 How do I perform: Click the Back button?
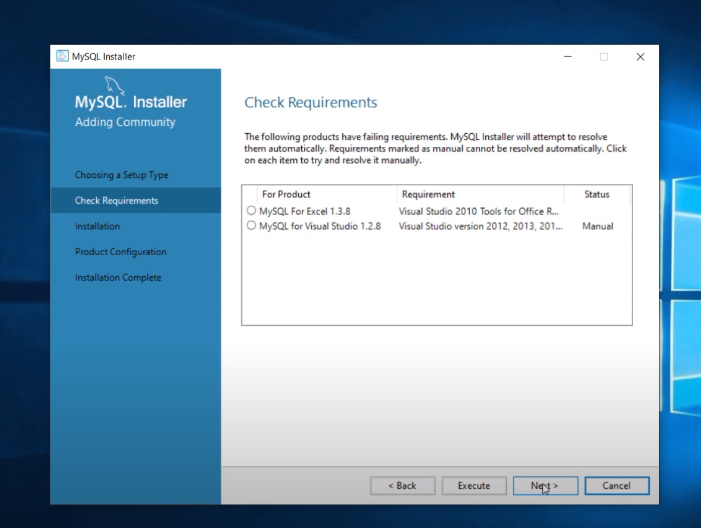click(x=402, y=486)
